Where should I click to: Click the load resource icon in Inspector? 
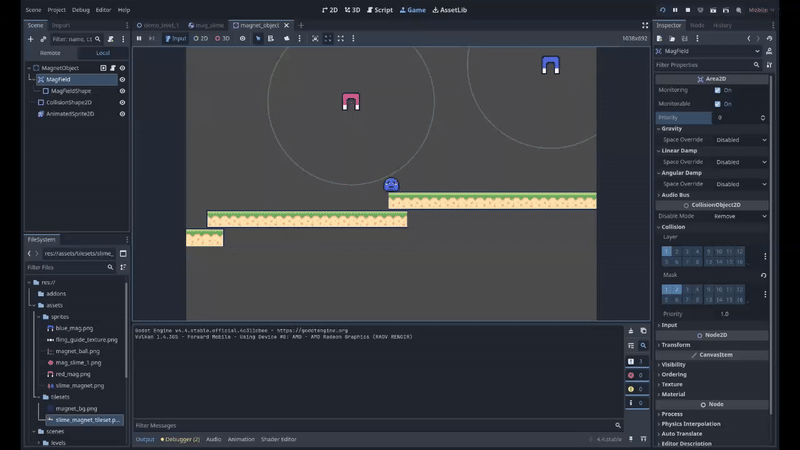[x=672, y=38]
